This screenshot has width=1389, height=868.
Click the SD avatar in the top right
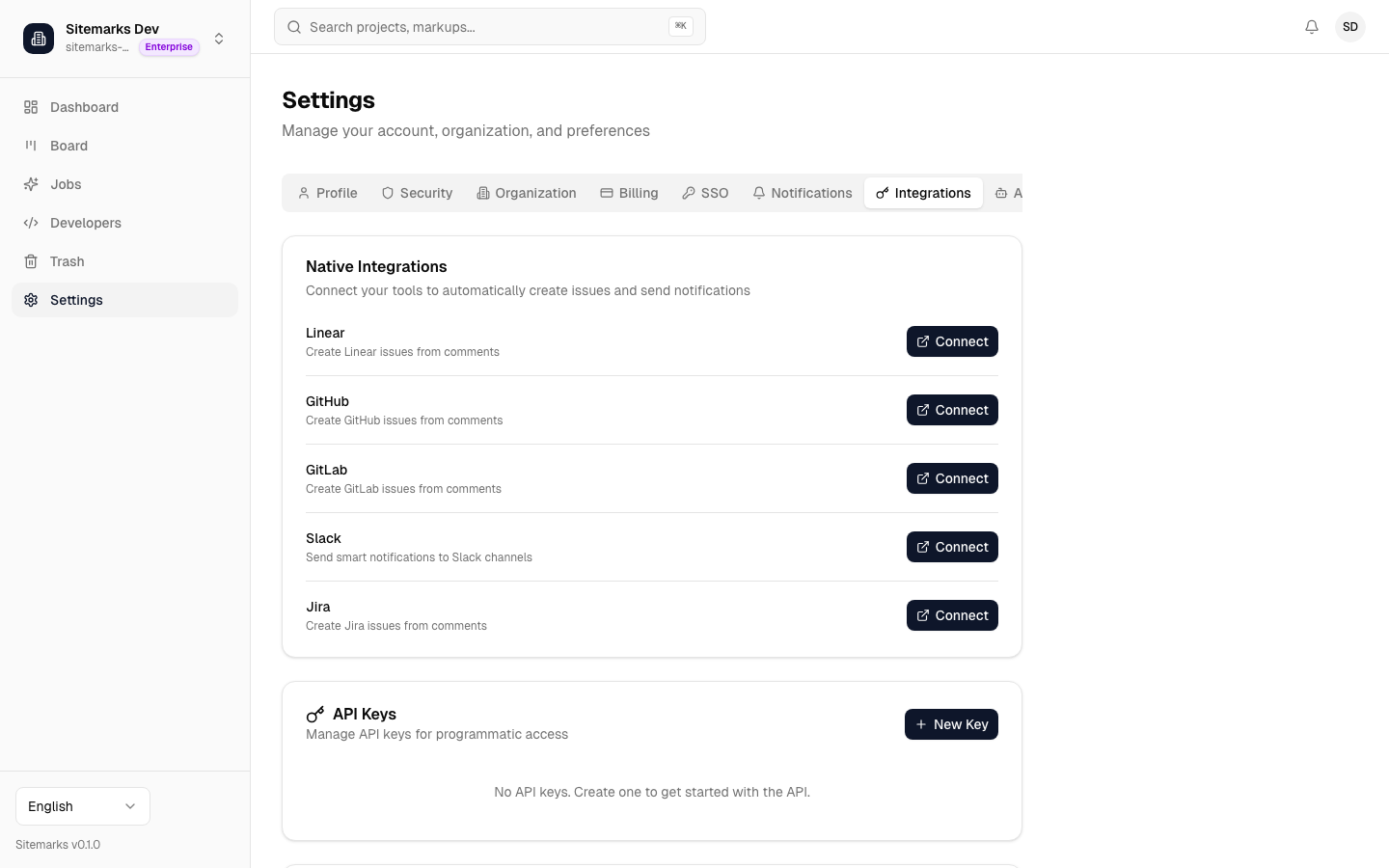(x=1350, y=27)
